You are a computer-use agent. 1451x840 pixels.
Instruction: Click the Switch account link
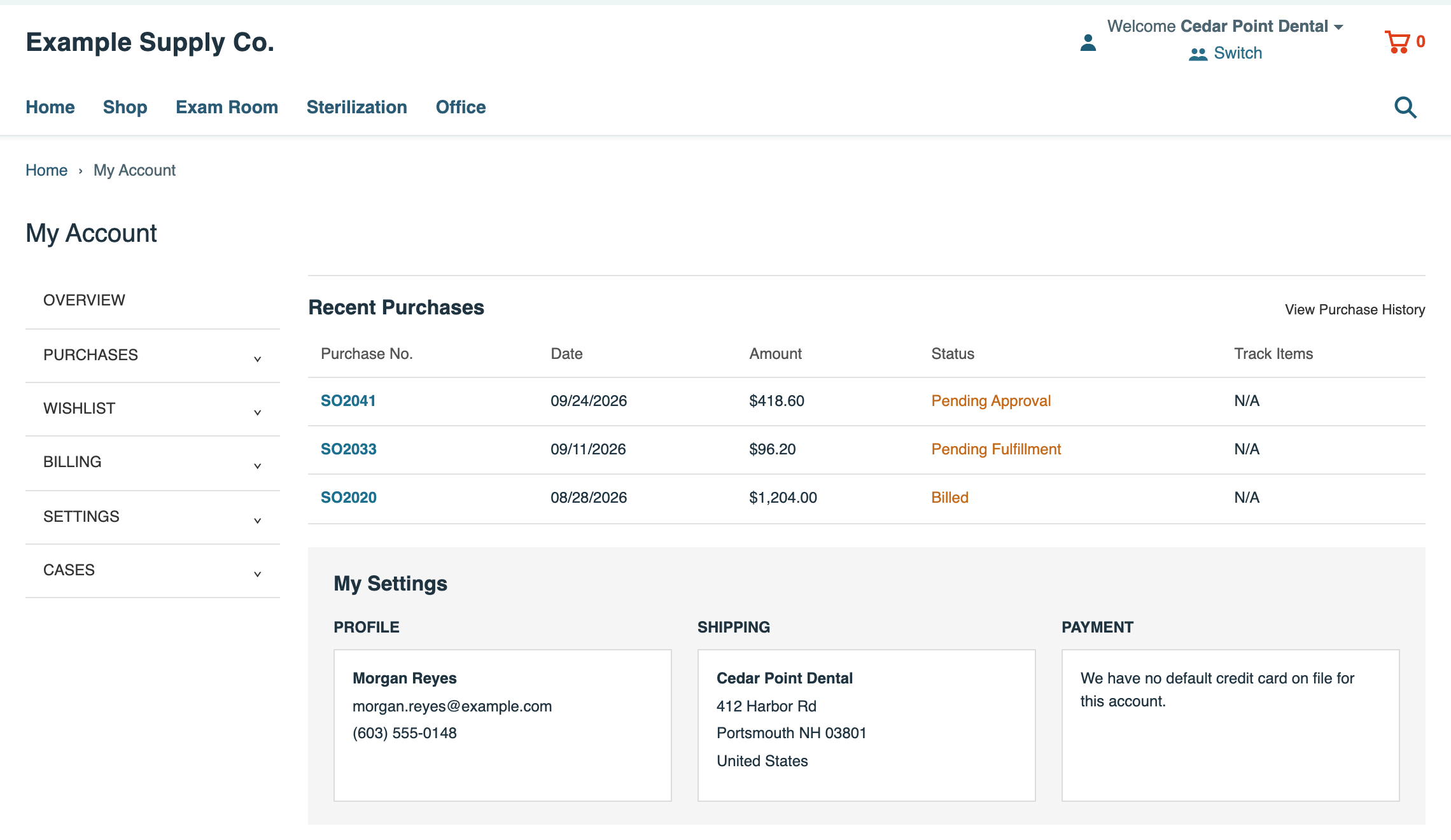1238,53
